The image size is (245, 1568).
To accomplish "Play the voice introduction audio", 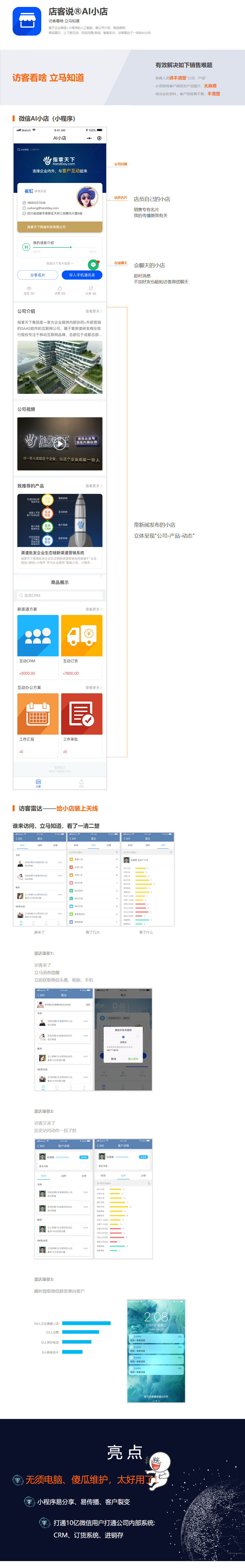I will pyautogui.click(x=26, y=247).
